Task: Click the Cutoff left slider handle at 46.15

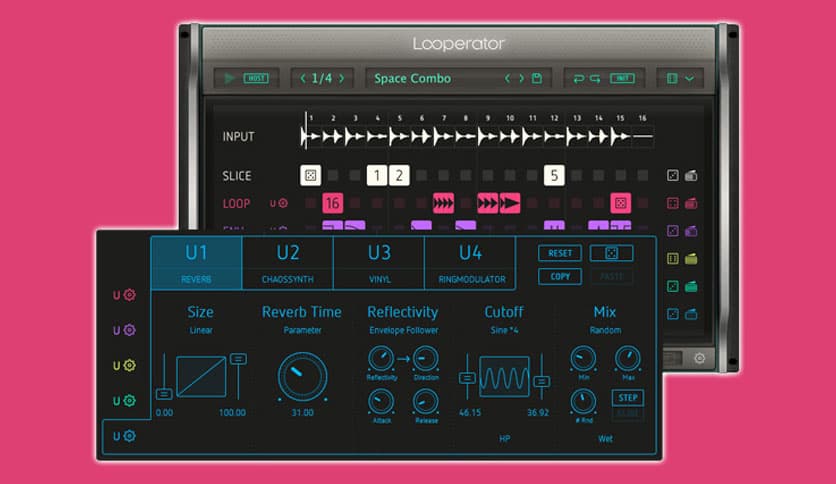Action: pos(467,378)
